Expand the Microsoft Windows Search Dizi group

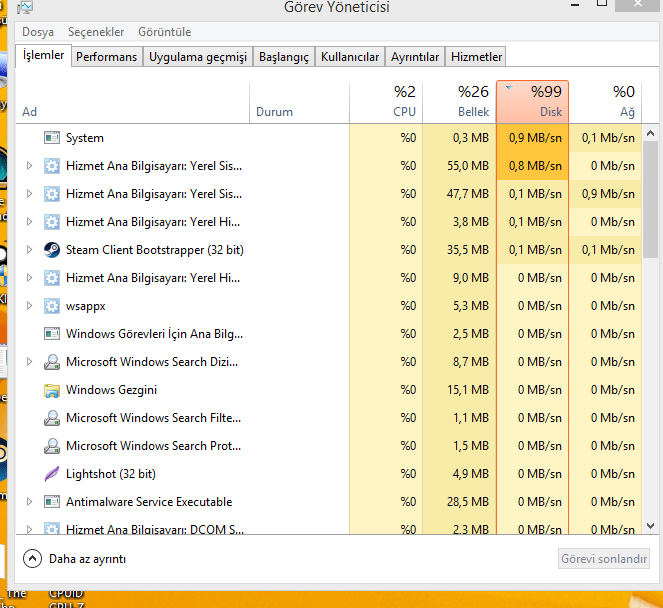[29, 362]
